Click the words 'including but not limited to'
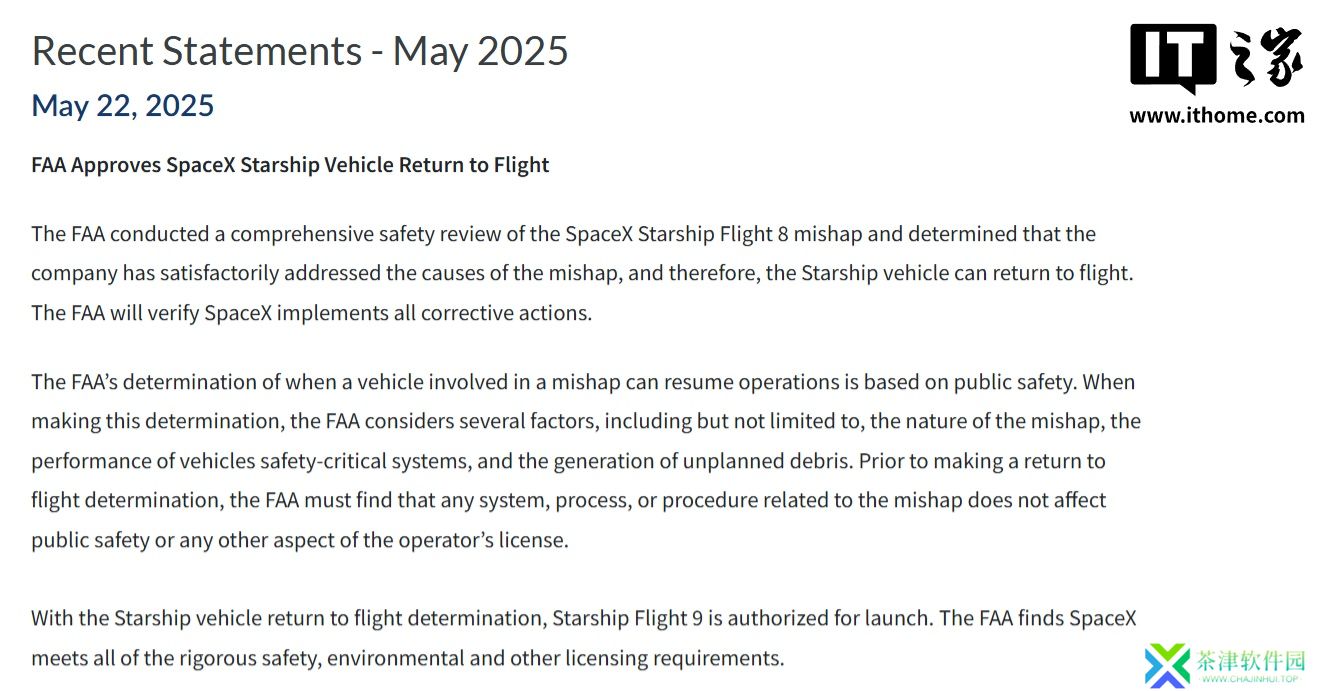 coord(734,421)
